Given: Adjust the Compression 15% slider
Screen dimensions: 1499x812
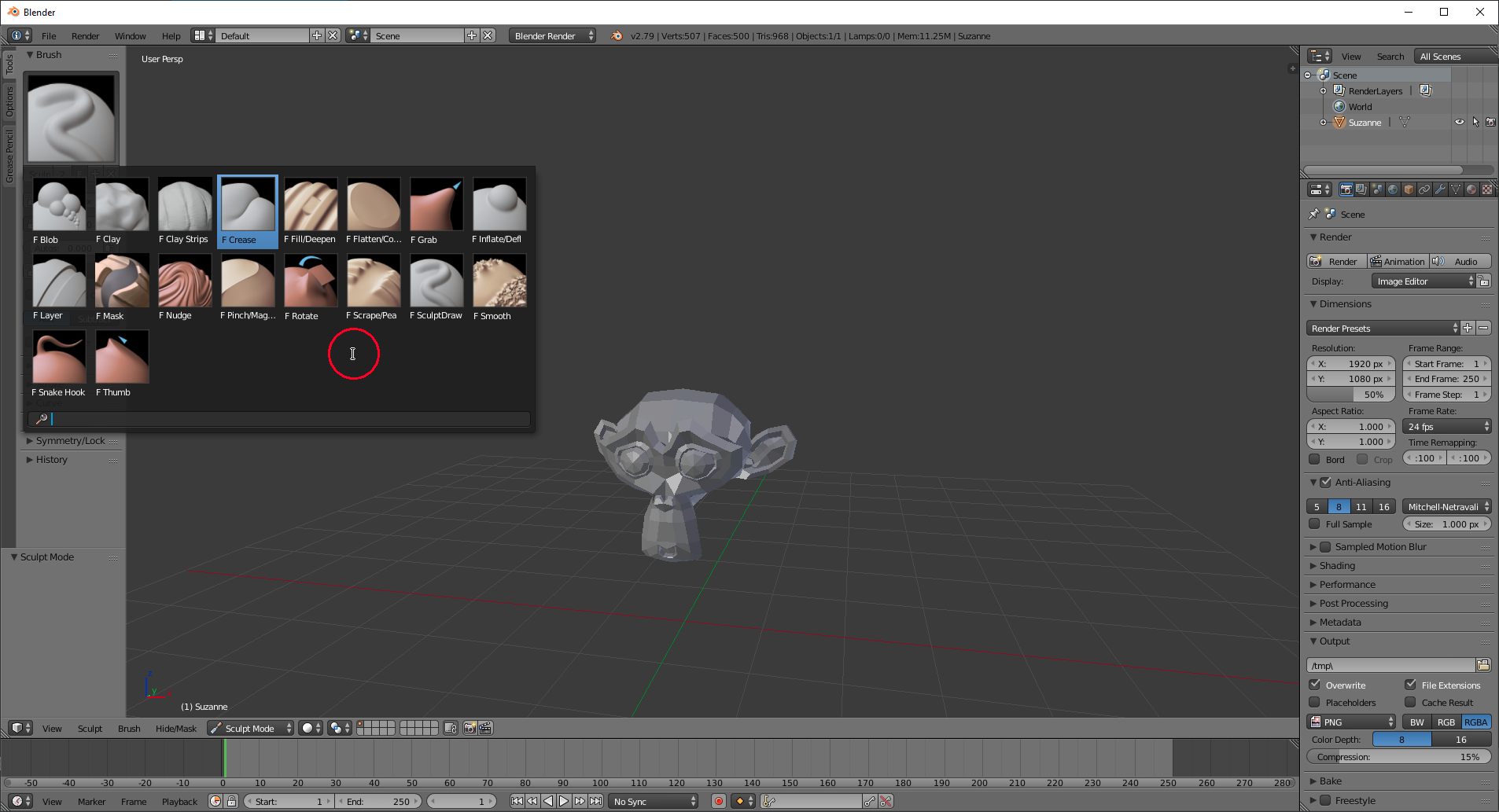Looking at the screenshot, I should [1398, 756].
